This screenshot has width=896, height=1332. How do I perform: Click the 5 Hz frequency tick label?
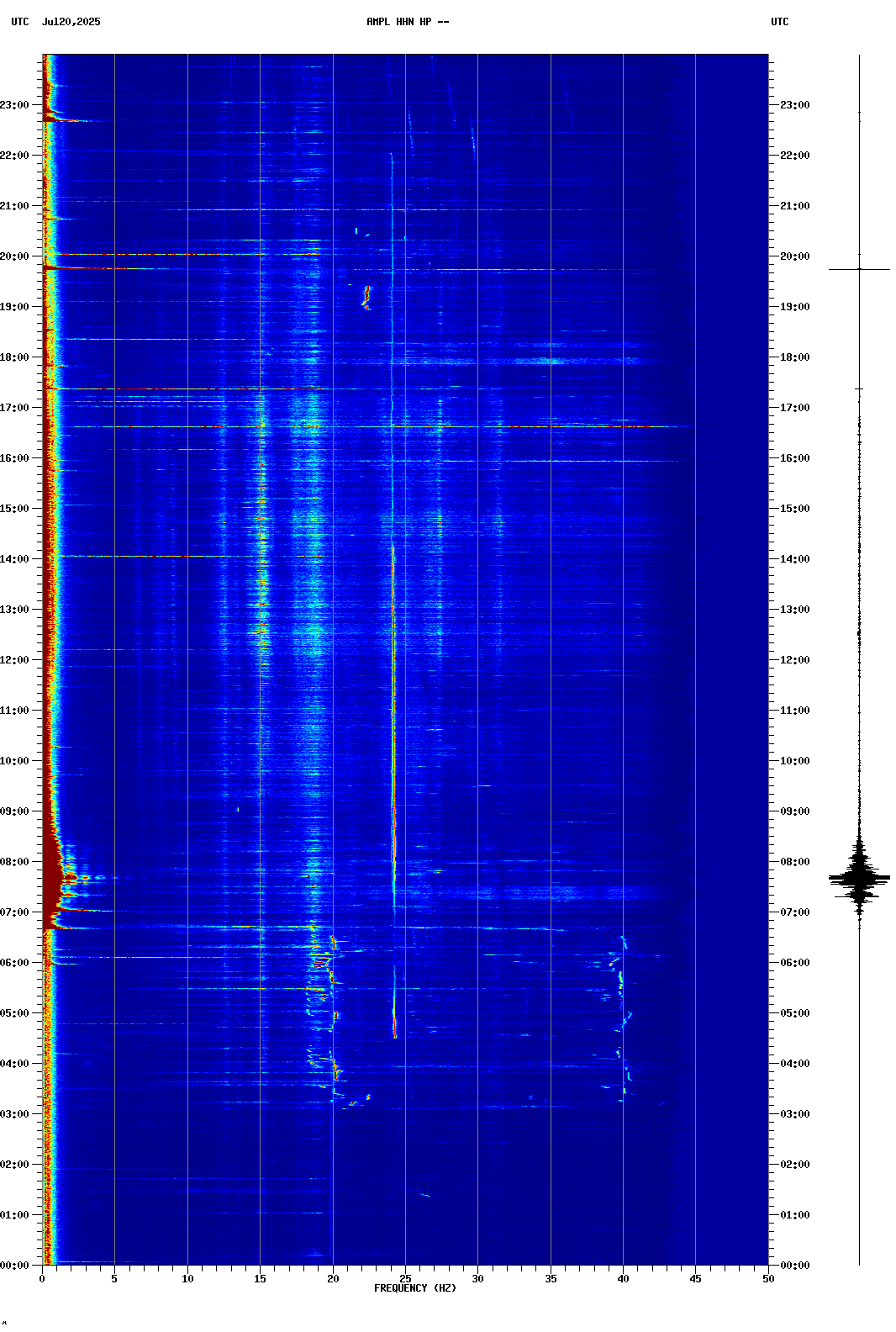pos(114,1279)
